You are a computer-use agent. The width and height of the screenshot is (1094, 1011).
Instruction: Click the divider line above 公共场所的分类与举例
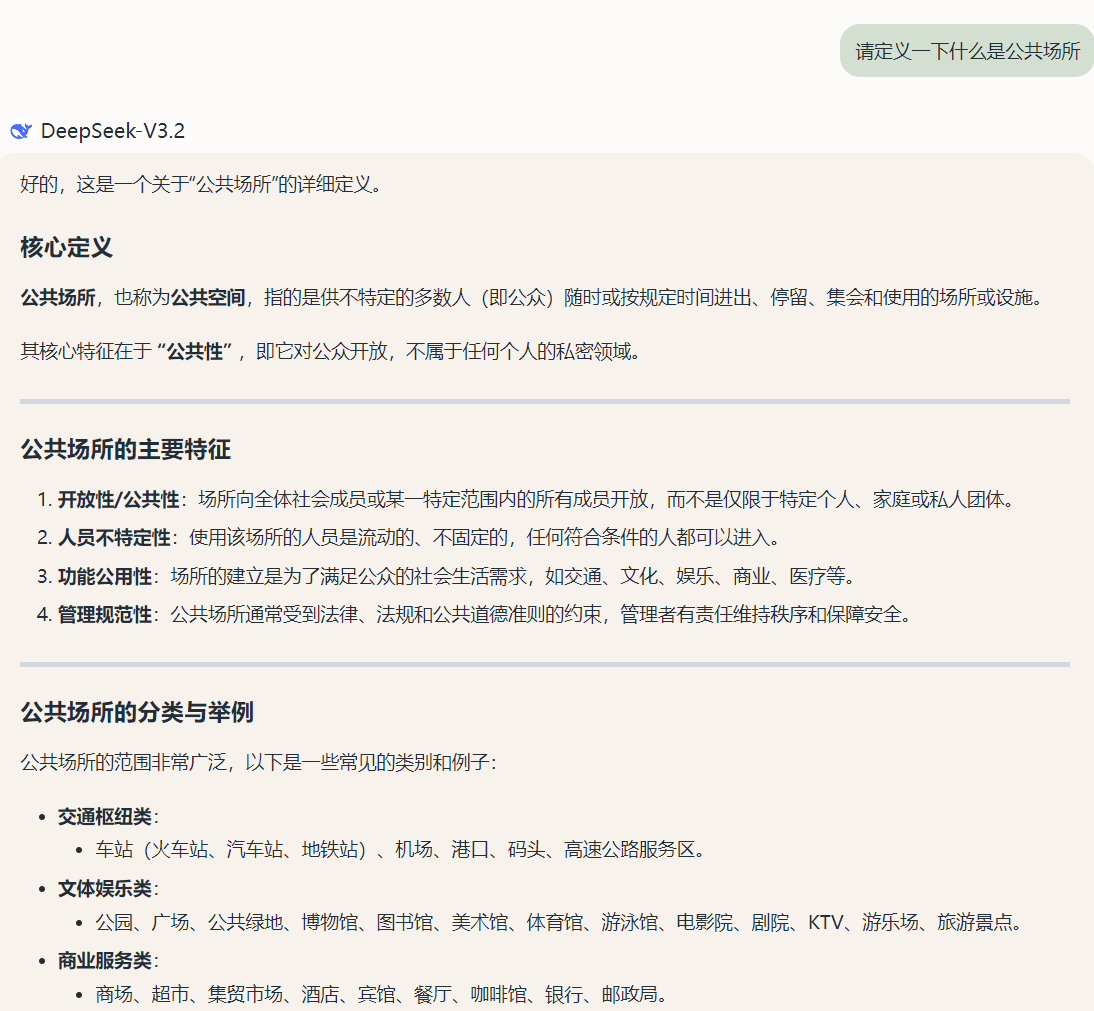pos(545,664)
